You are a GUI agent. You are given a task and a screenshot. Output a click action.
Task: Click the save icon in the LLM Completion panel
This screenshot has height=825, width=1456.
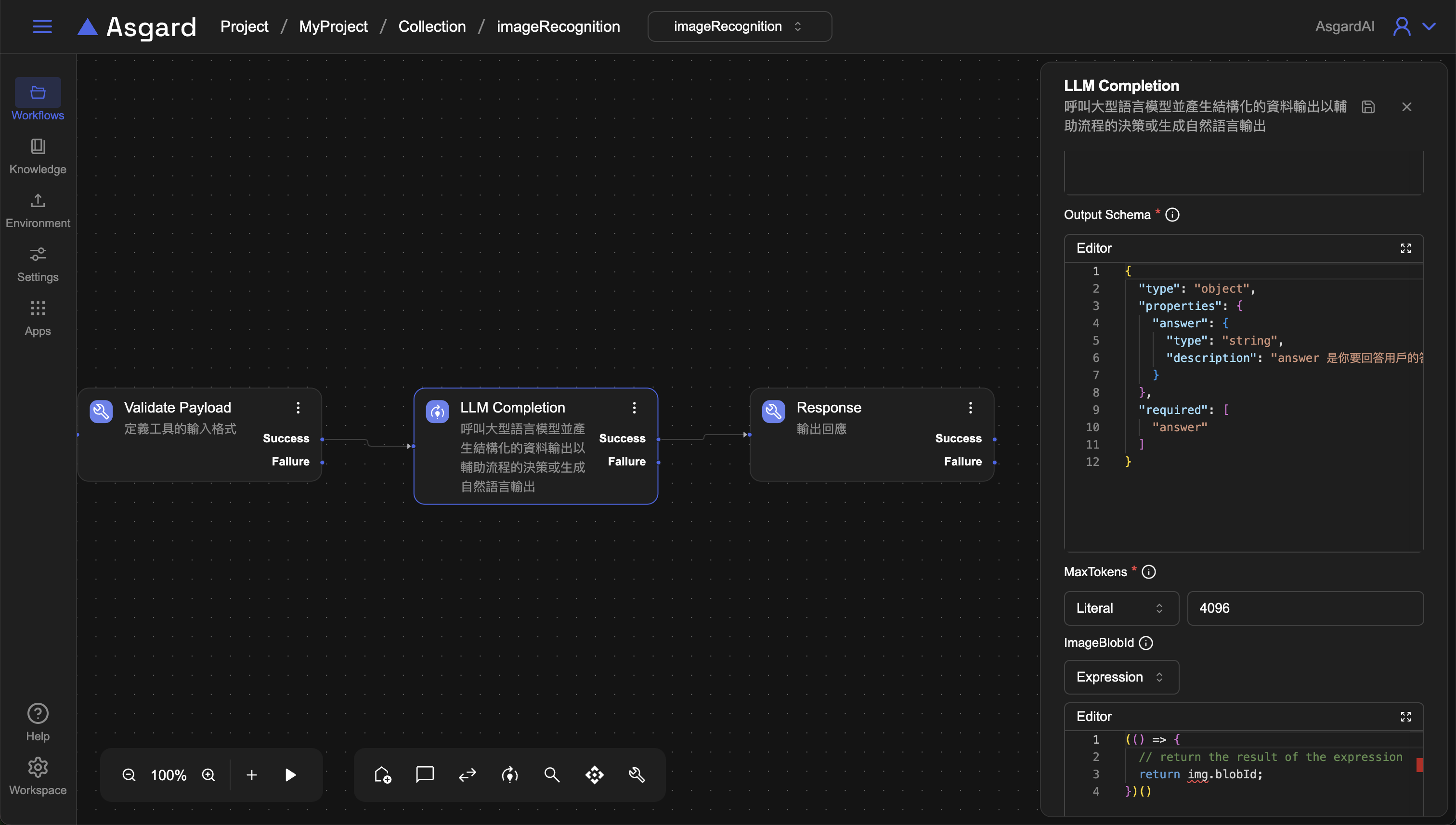[x=1368, y=107]
